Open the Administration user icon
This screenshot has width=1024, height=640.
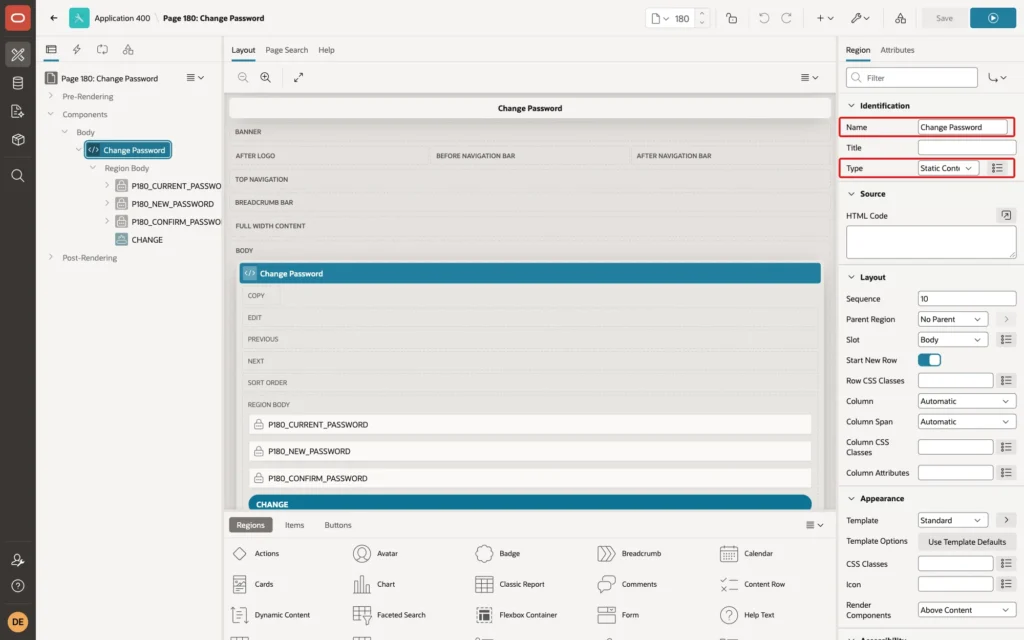18,560
